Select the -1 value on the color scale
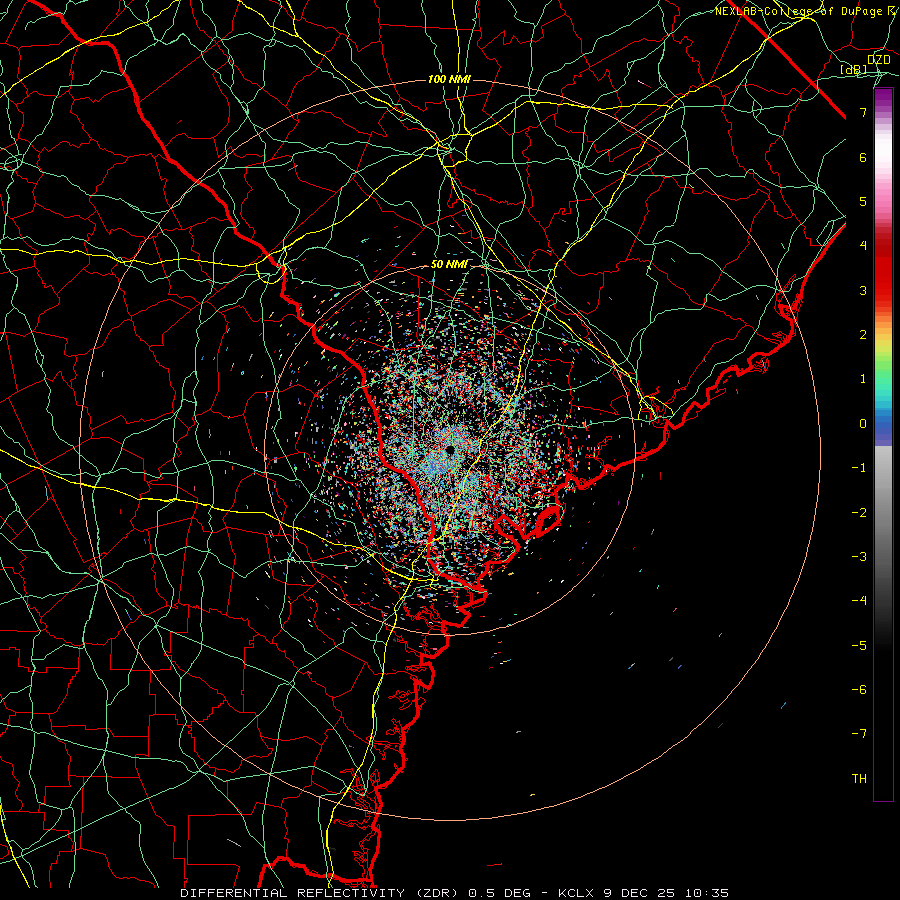This screenshot has width=900, height=900. coord(859,468)
